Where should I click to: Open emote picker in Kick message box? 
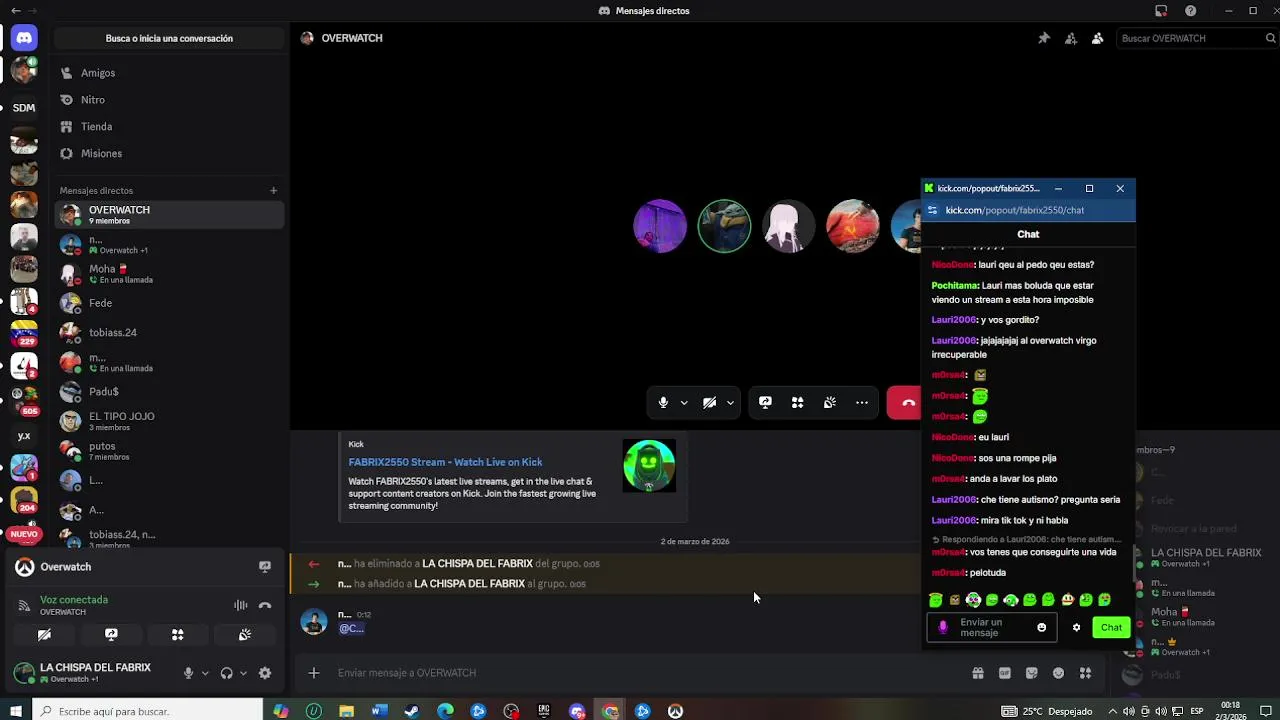1041,627
